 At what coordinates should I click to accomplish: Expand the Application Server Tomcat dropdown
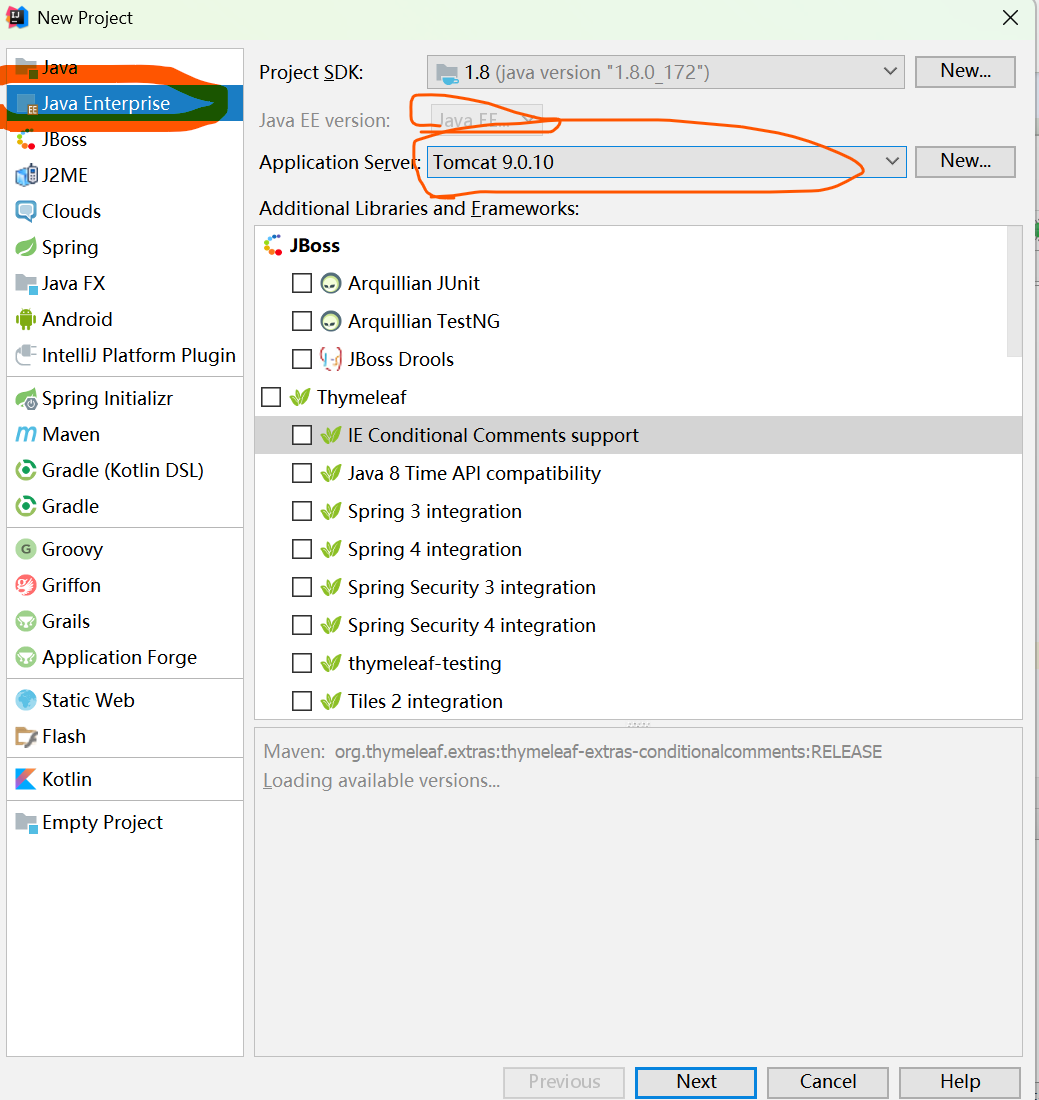click(x=666, y=162)
